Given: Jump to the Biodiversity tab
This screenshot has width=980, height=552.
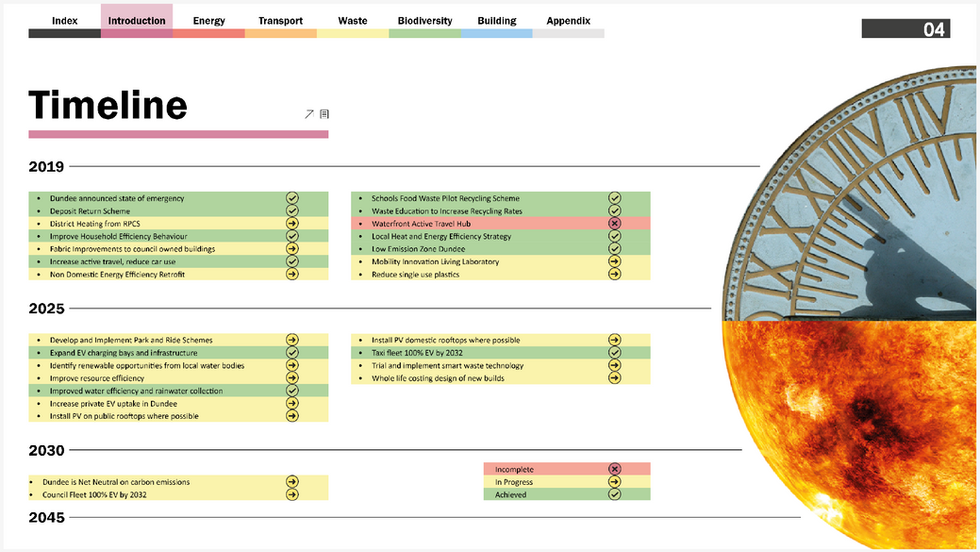Looking at the screenshot, I should tap(425, 21).
